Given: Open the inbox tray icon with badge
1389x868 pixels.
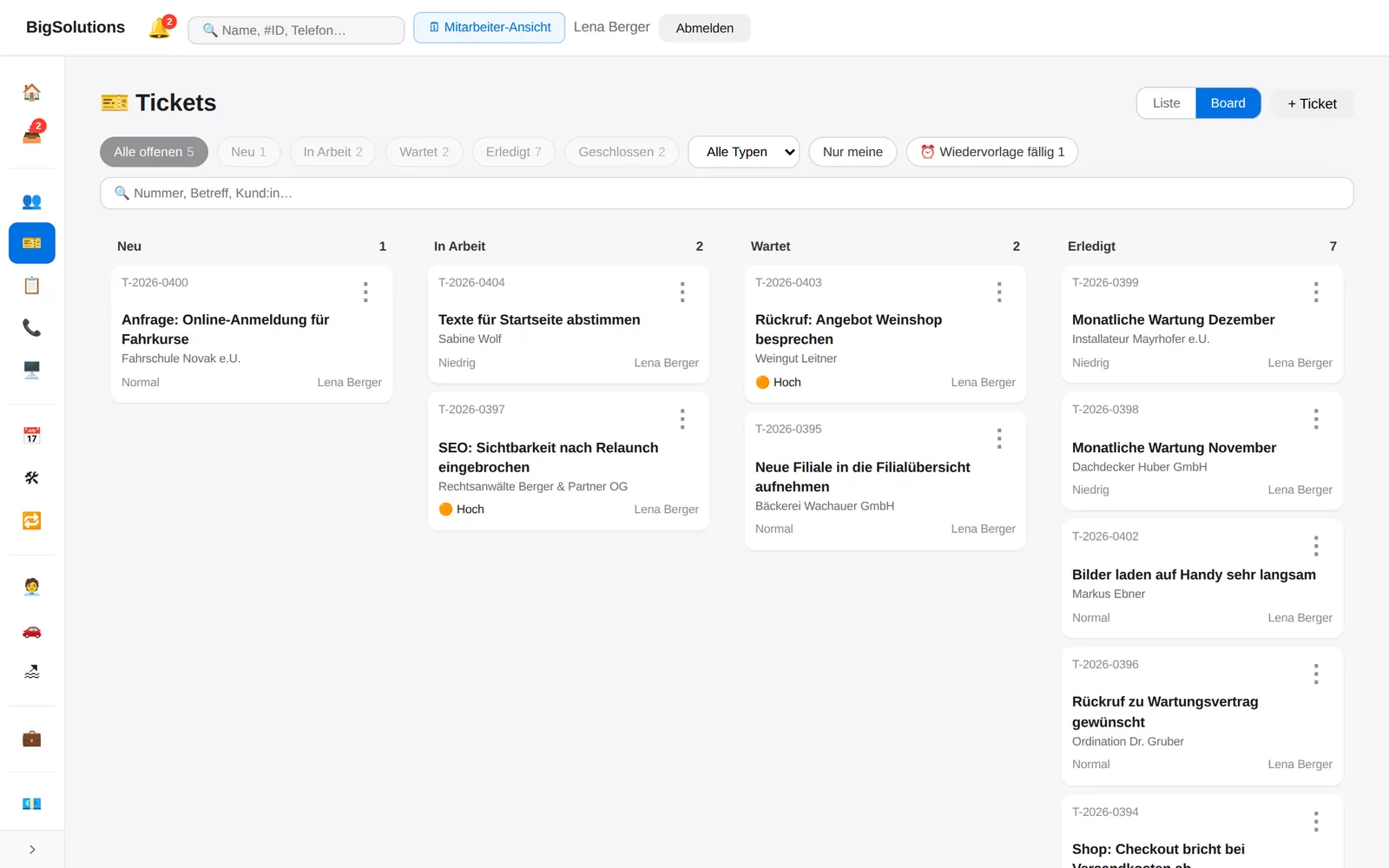Looking at the screenshot, I should (32, 135).
